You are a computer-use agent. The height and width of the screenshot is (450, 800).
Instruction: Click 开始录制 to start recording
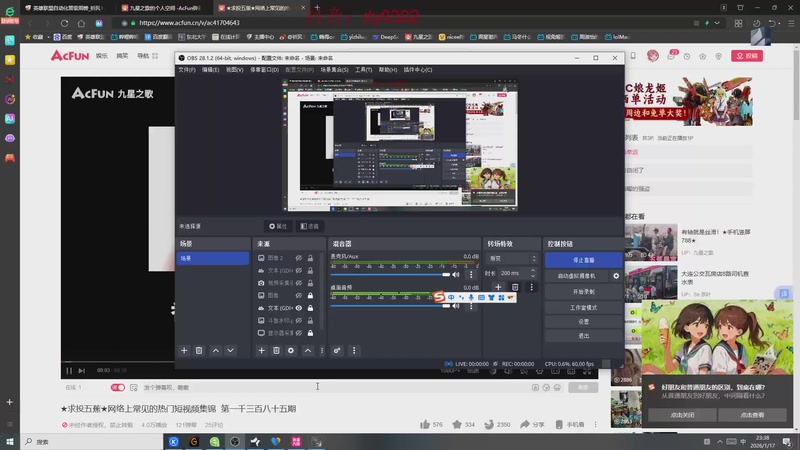(584, 291)
